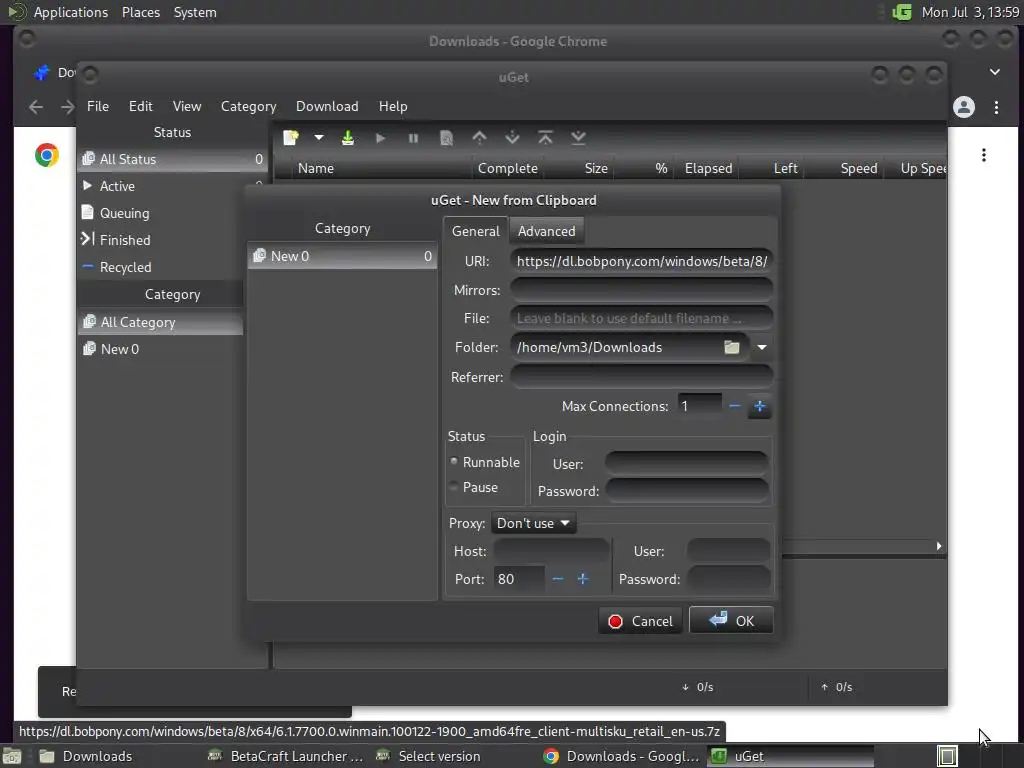Click the Move to Top icon

click(545, 138)
